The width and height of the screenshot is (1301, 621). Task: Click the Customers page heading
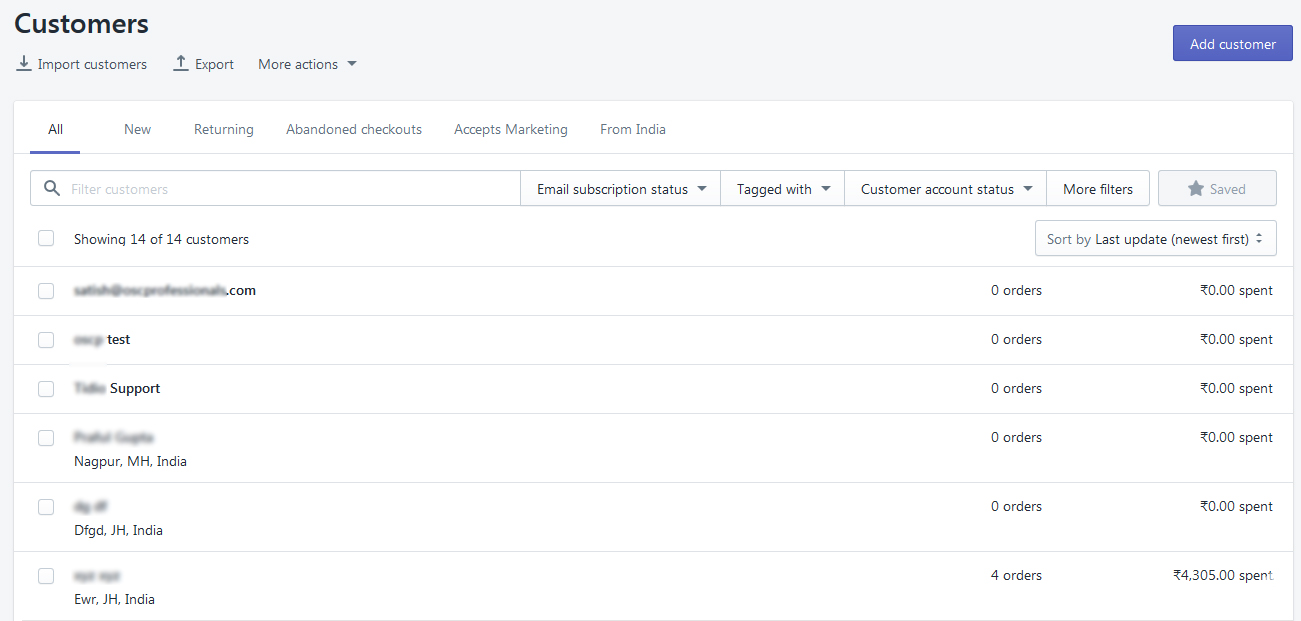(81, 24)
